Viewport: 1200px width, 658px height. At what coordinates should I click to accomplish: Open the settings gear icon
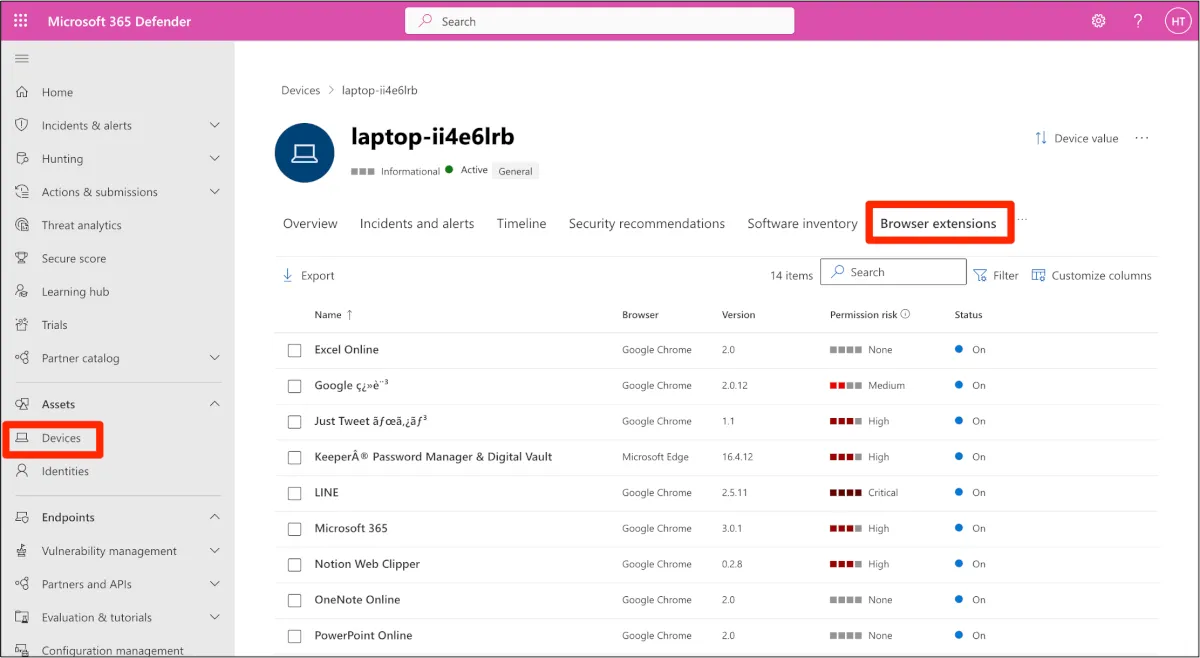[1098, 21]
